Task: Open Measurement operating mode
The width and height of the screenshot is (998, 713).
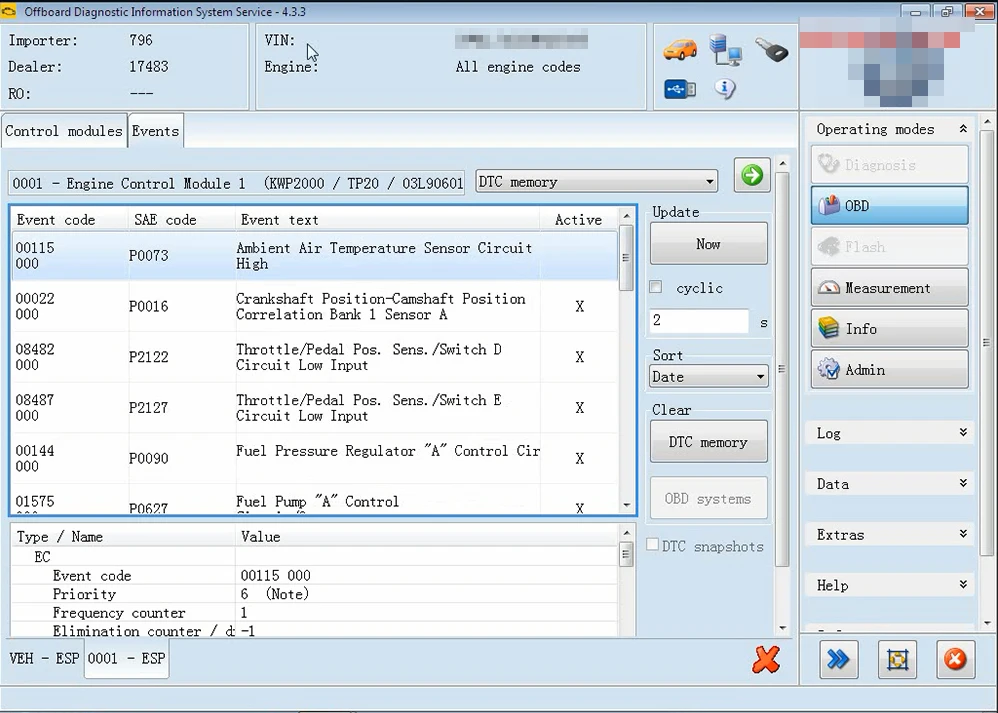Action: click(x=889, y=288)
